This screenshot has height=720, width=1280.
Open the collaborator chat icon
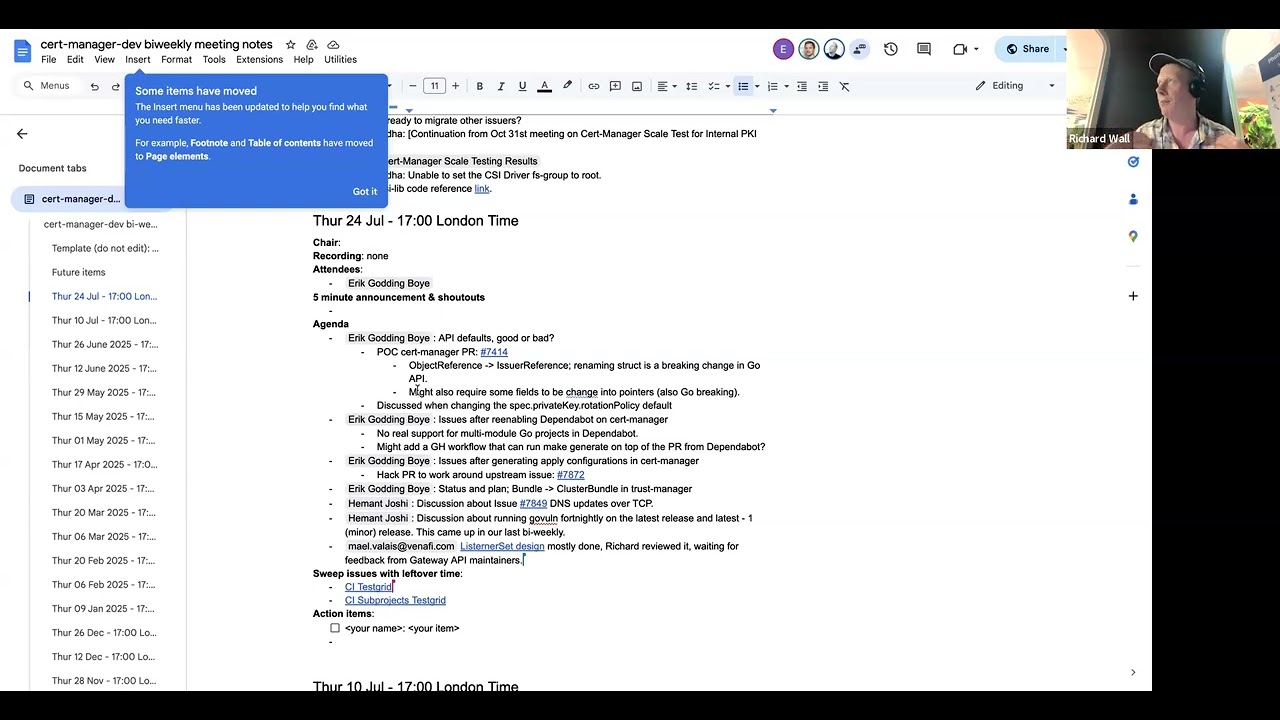click(860, 49)
